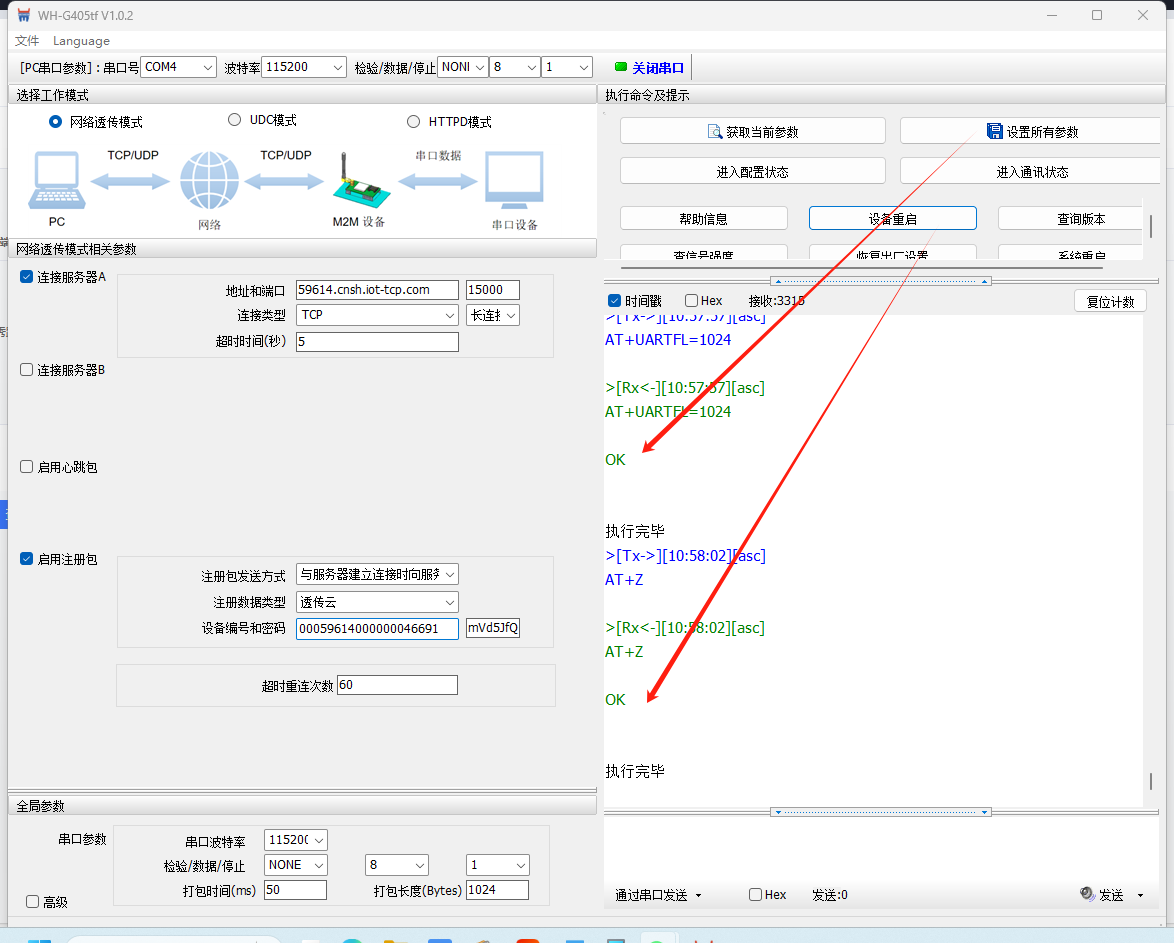
Task: Open the Language menu
Action: [x=81, y=41]
